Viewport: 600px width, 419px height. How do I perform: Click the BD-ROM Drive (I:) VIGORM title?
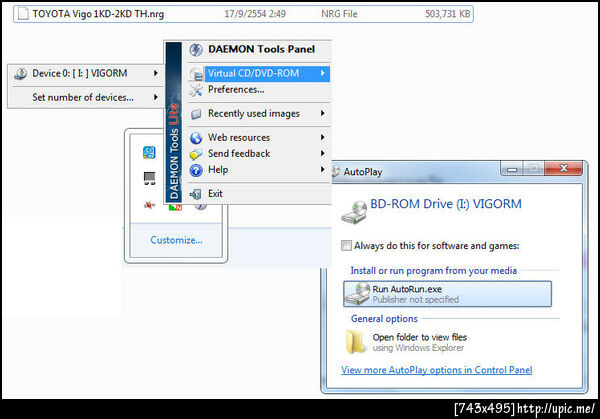(446, 204)
